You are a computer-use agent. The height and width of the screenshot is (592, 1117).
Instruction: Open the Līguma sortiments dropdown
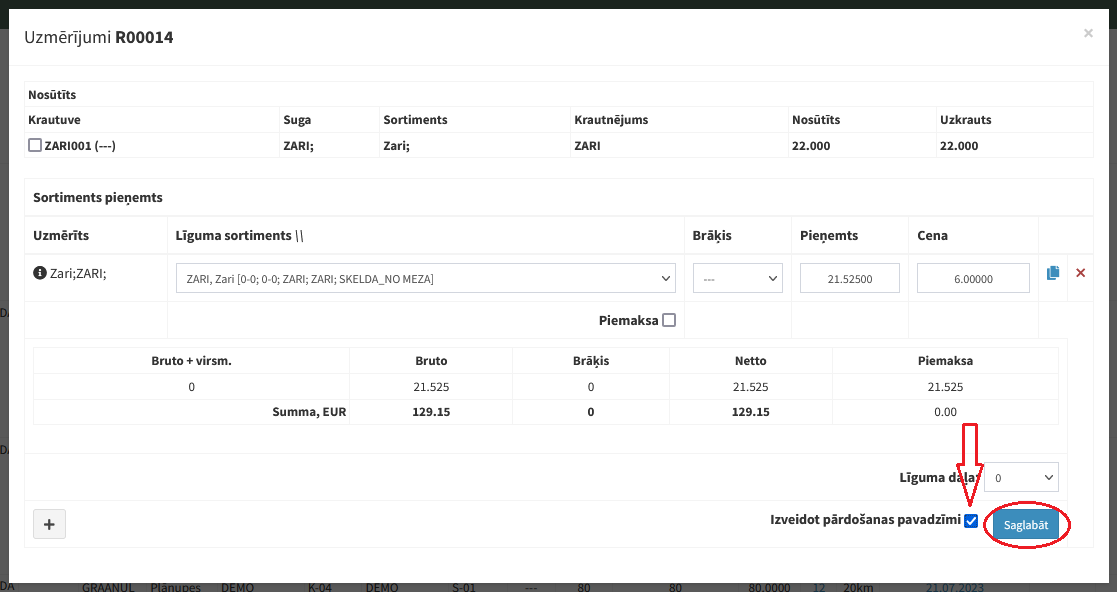click(x=425, y=278)
